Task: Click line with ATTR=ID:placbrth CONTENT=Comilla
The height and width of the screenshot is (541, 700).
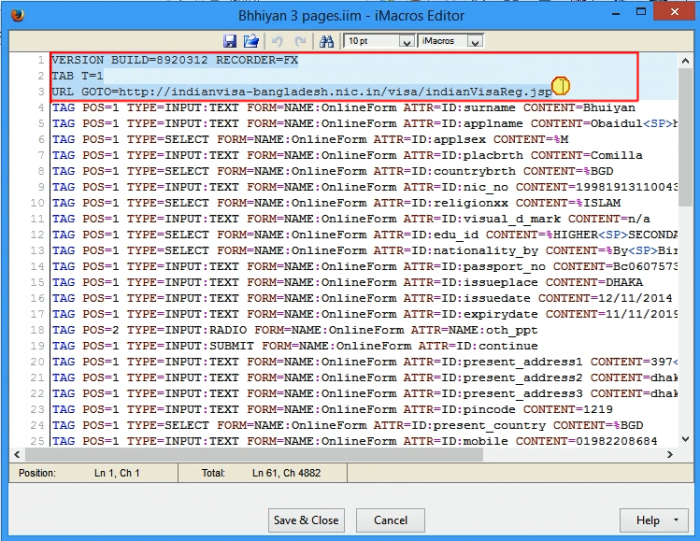Action: (347, 155)
